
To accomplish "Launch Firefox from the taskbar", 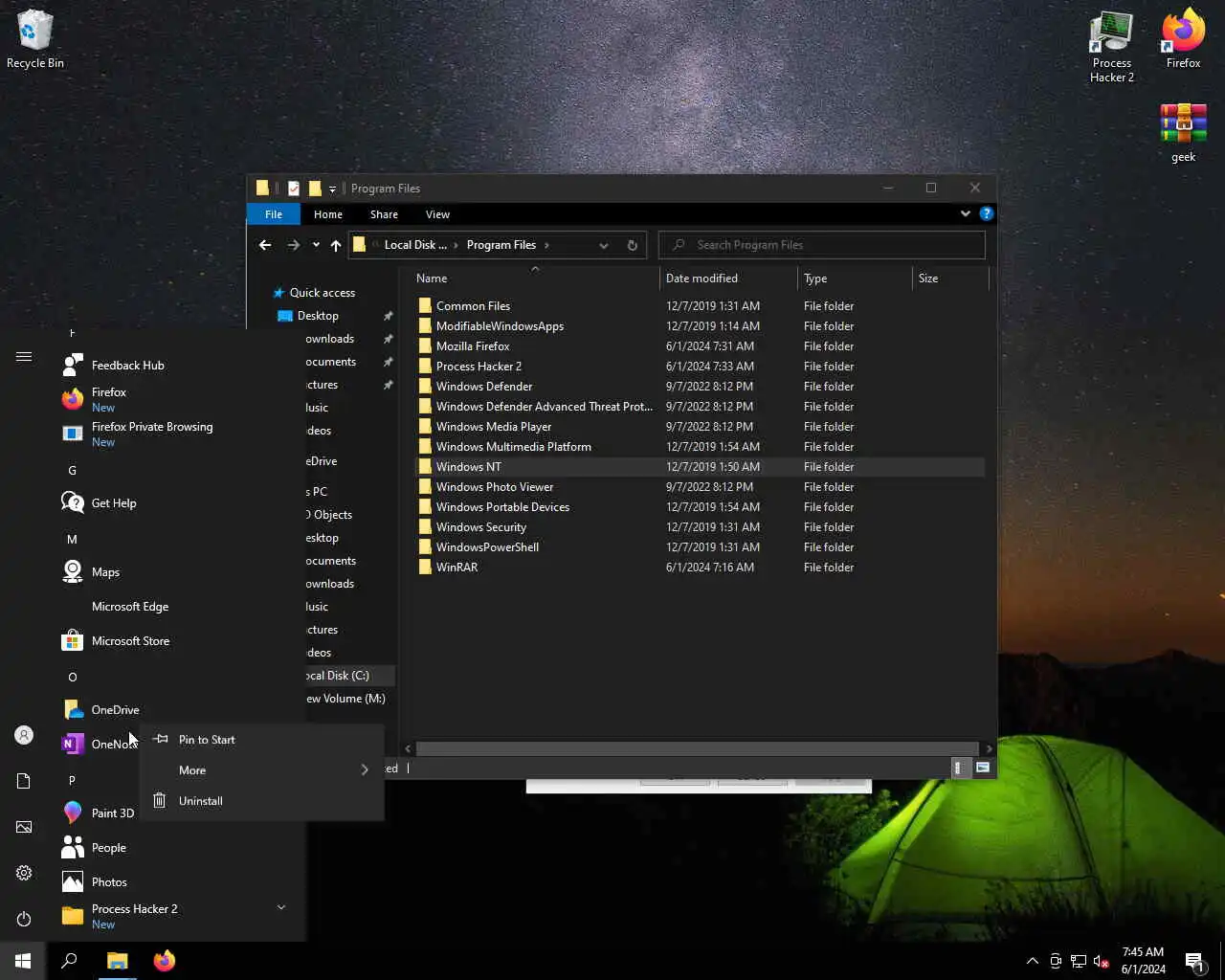I will tap(165, 961).
